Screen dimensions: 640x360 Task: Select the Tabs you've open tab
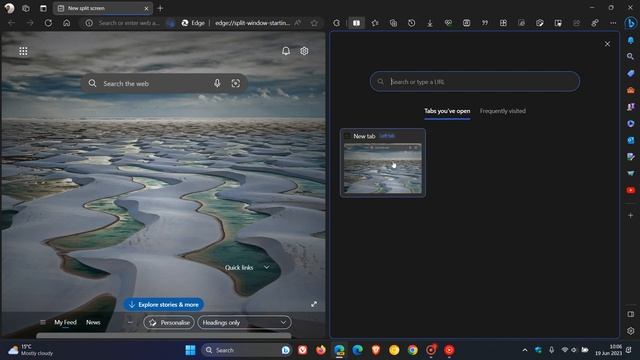coord(447,111)
